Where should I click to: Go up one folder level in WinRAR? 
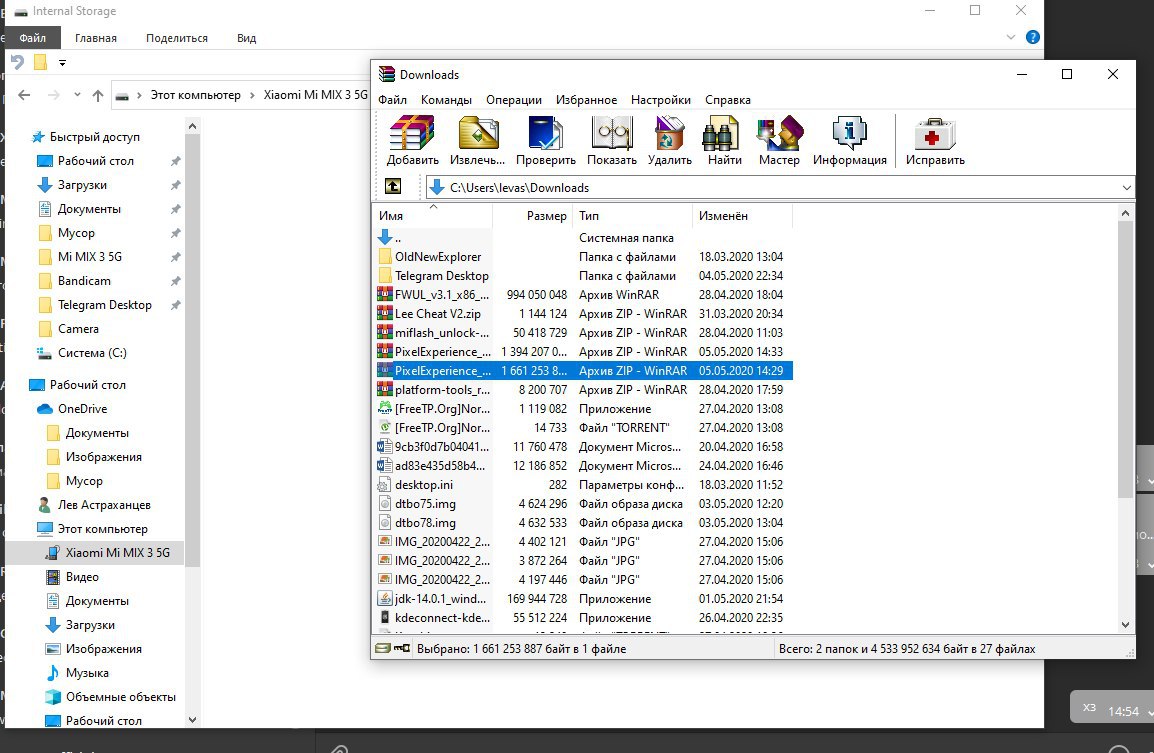[393, 186]
